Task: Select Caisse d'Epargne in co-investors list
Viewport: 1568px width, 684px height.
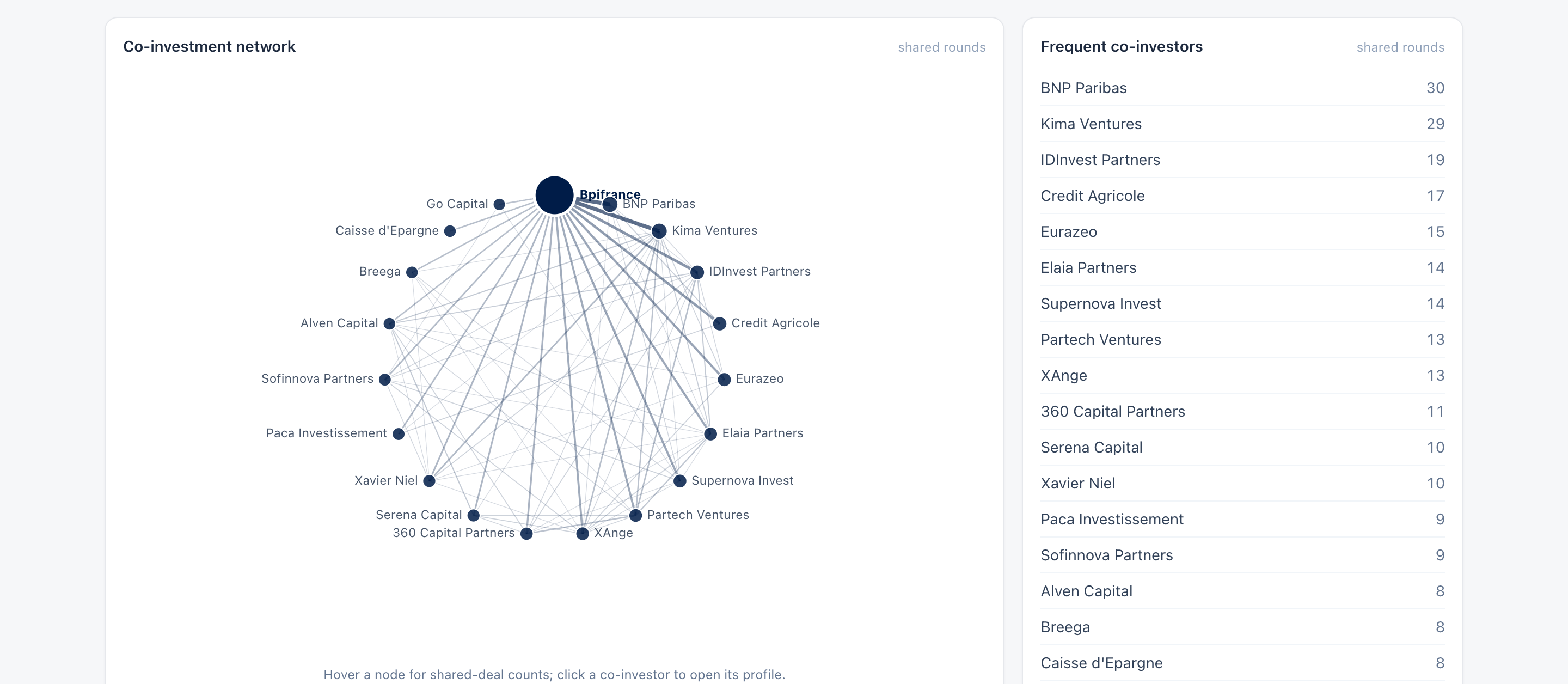Action: pyautogui.click(x=1242, y=663)
